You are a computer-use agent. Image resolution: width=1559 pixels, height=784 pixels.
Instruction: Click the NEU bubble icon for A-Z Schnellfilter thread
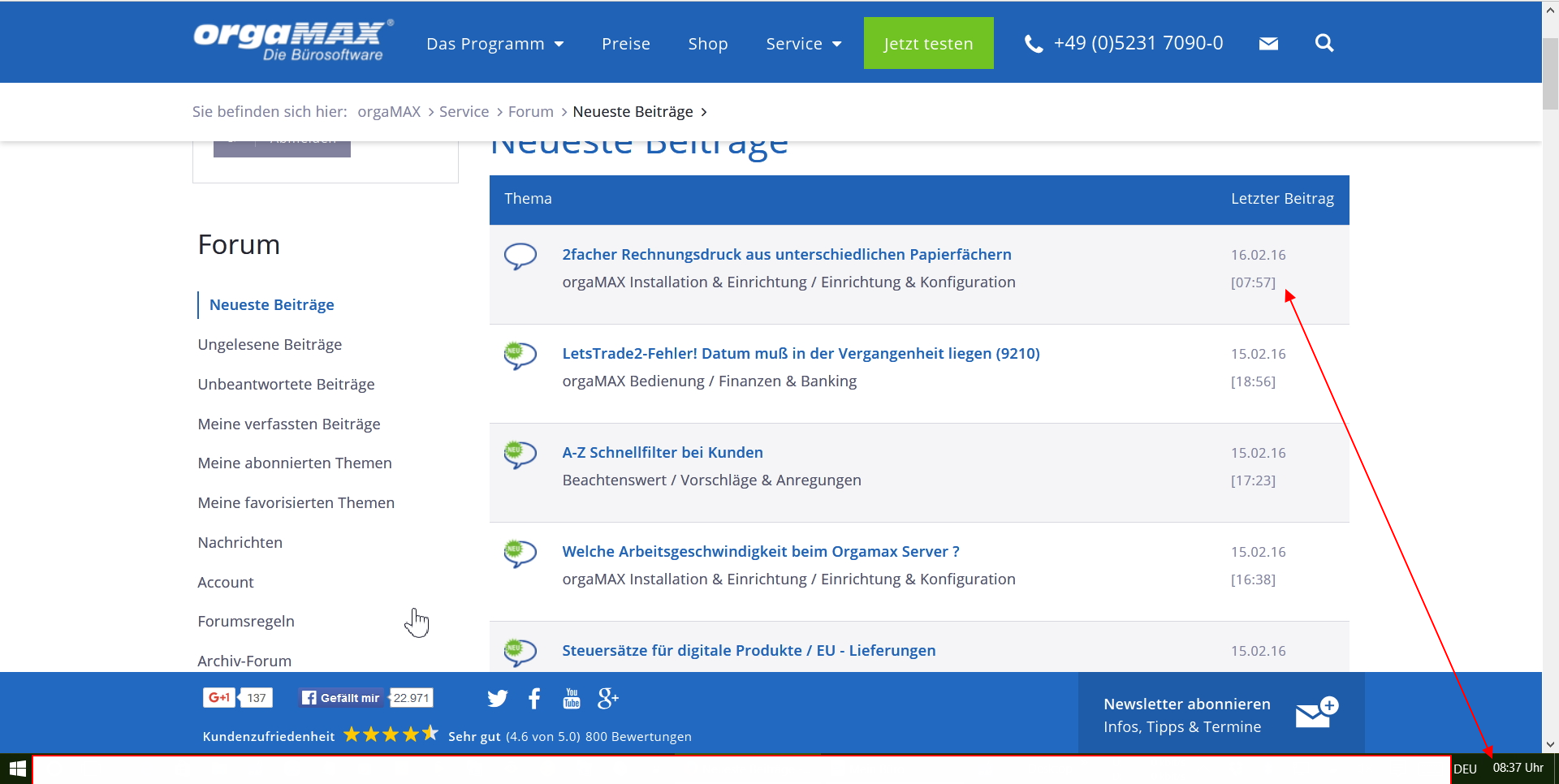coord(520,454)
